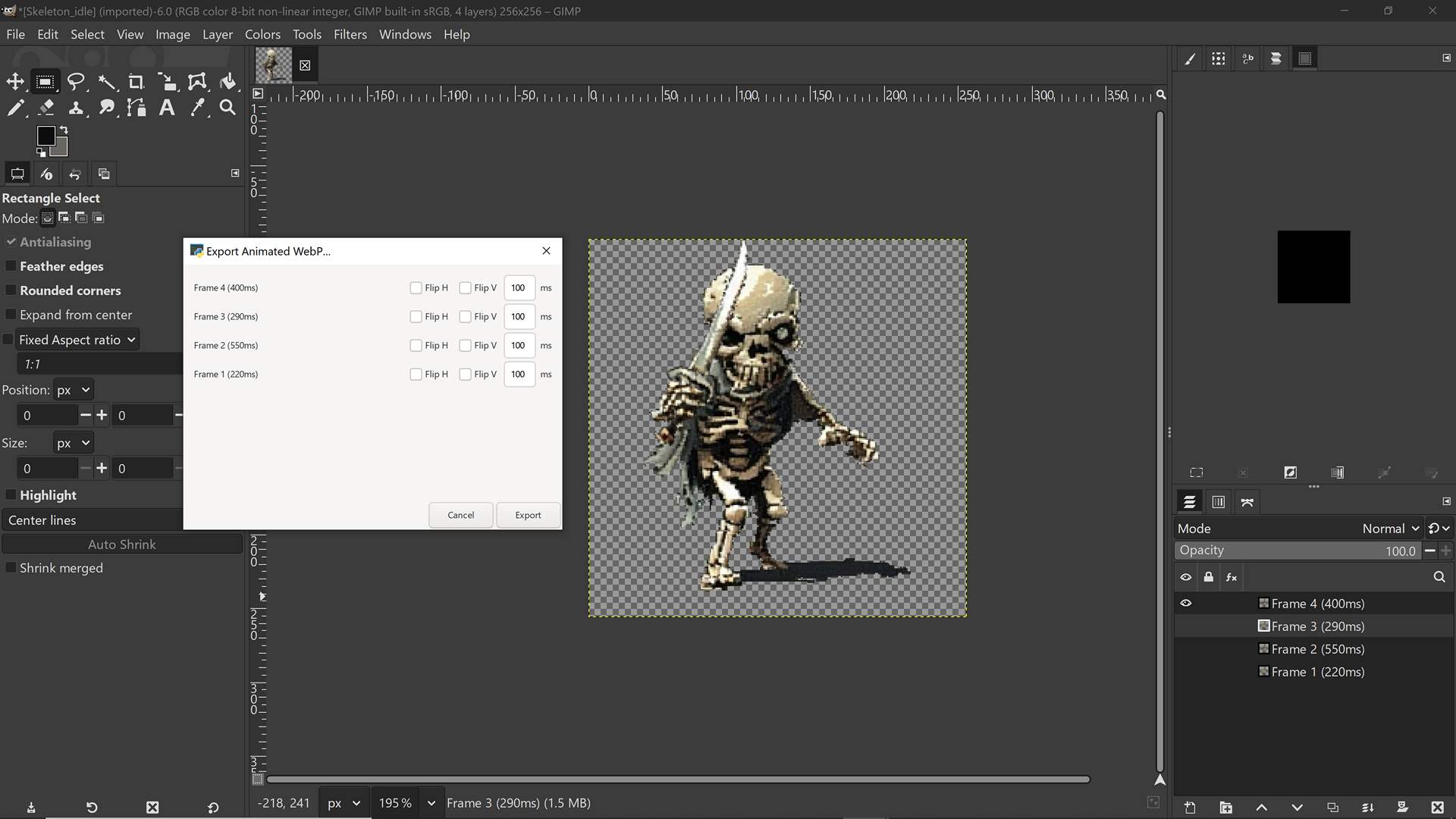Click the foreground color swatch

pyautogui.click(x=46, y=136)
